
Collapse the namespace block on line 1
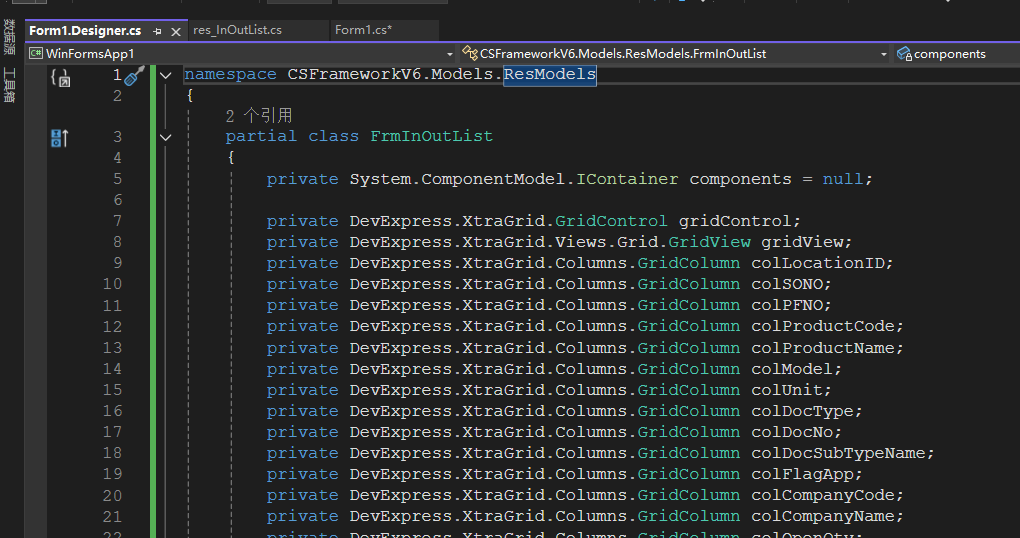point(165,75)
